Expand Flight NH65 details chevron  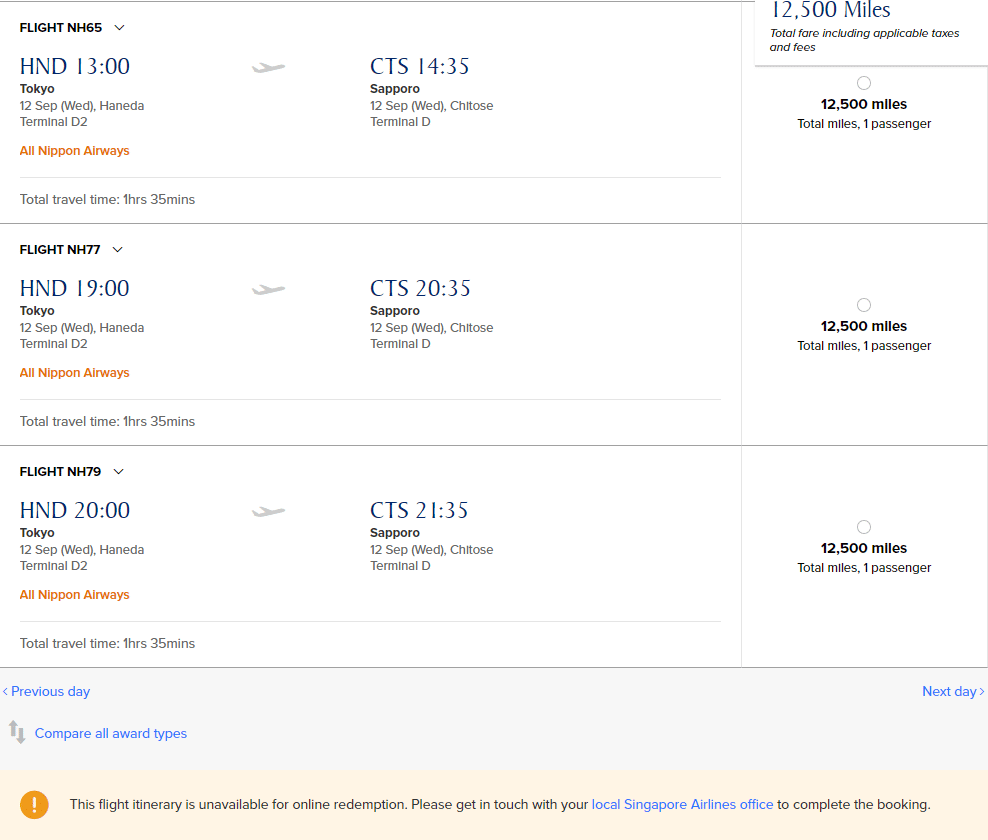click(x=119, y=28)
